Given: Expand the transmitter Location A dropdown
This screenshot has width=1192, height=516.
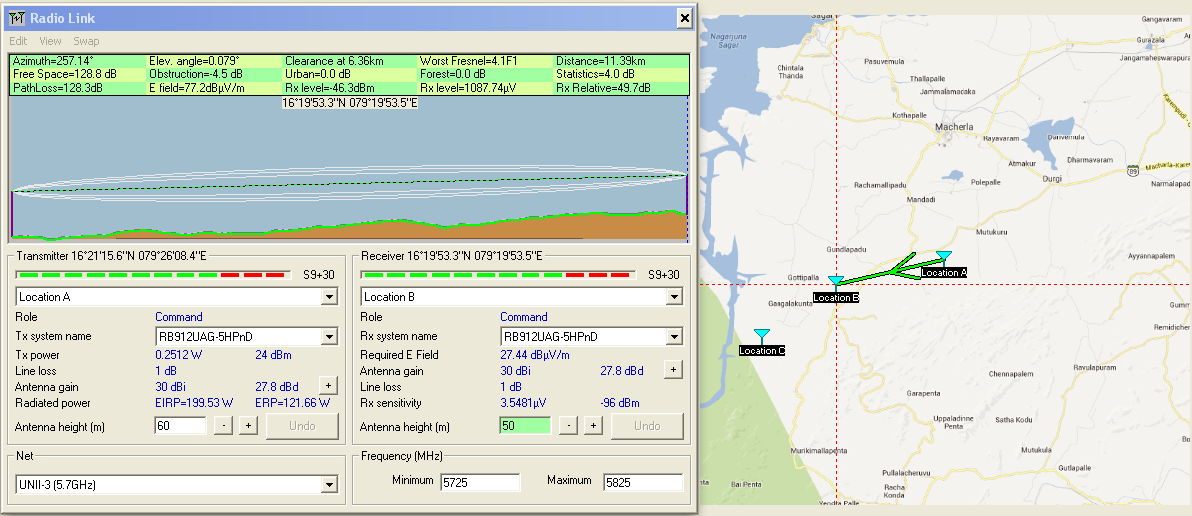Looking at the screenshot, I should (x=329, y=297).
